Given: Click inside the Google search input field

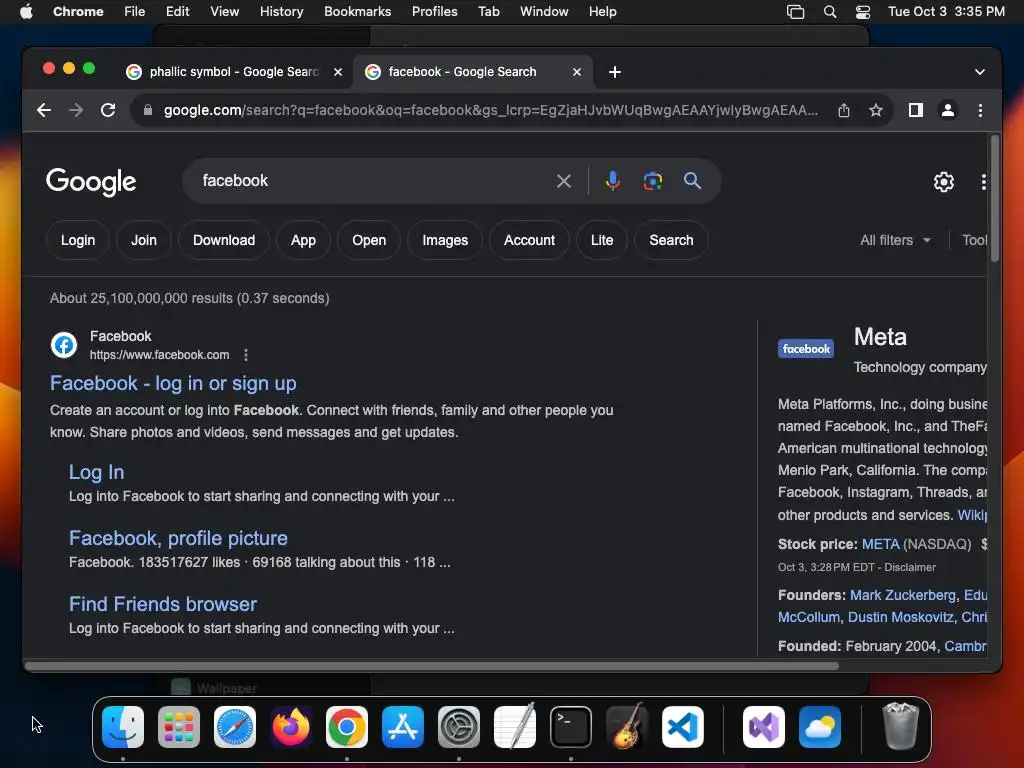Looking at the screenshot, I should pos(372,181).
